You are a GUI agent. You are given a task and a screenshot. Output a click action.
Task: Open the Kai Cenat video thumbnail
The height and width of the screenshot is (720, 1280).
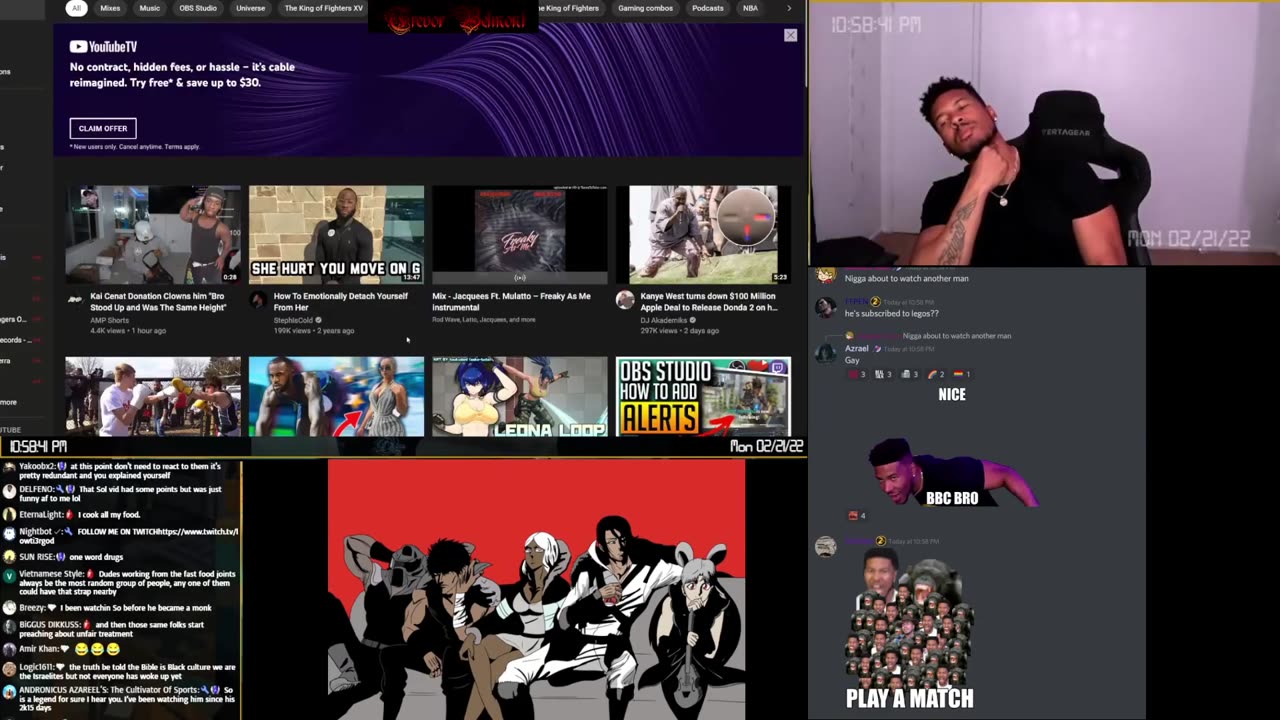click(x=153, y=235)
